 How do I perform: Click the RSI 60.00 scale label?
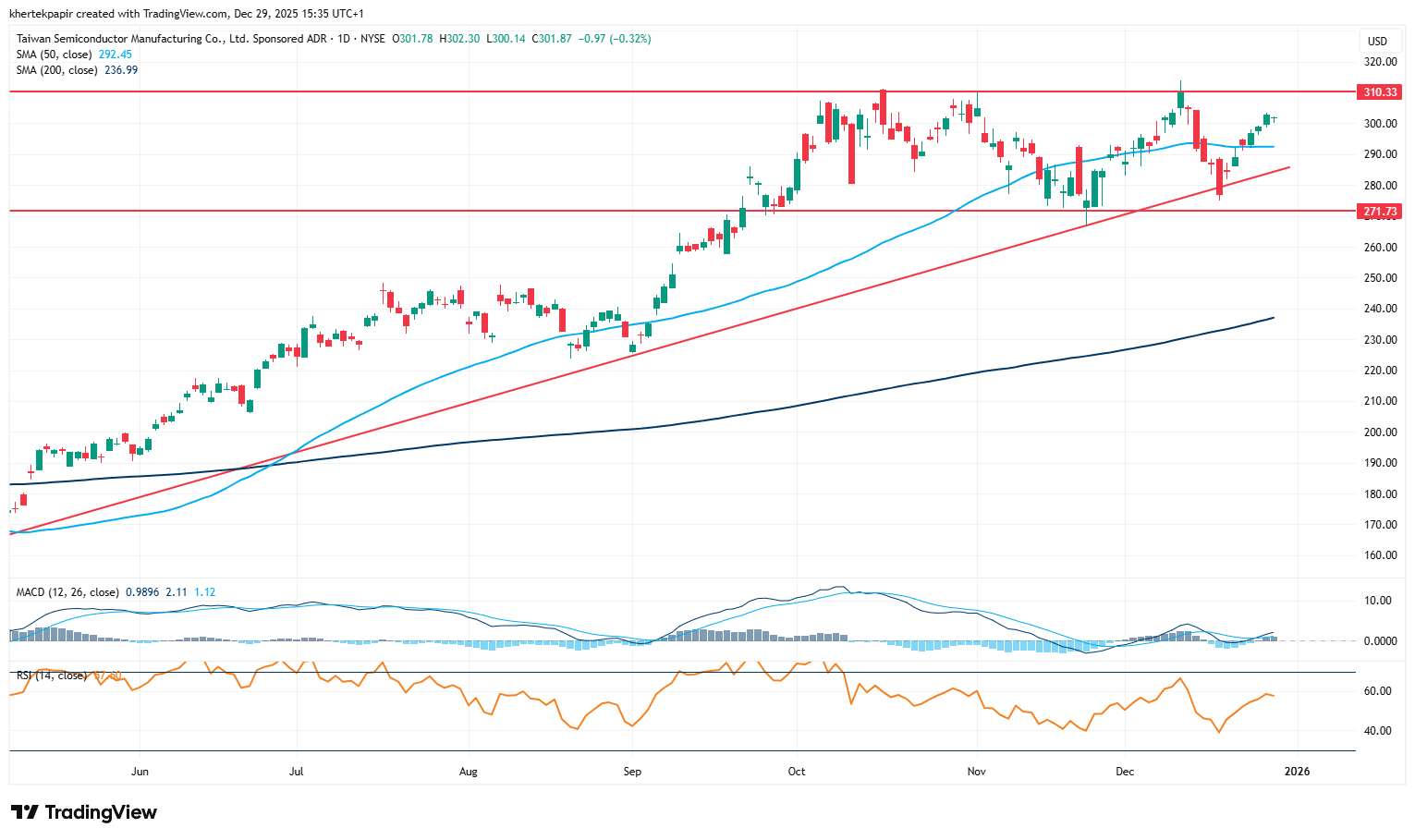coord(1378,691)
